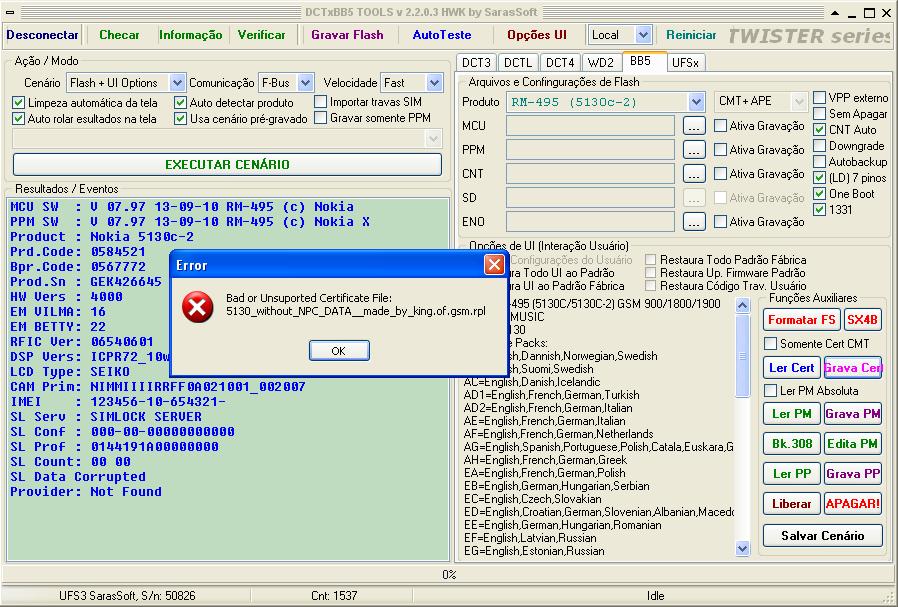Click Salvar Cenário button
Screen dimensions: 898x607
pyautogui.click(x=822, y=536)
